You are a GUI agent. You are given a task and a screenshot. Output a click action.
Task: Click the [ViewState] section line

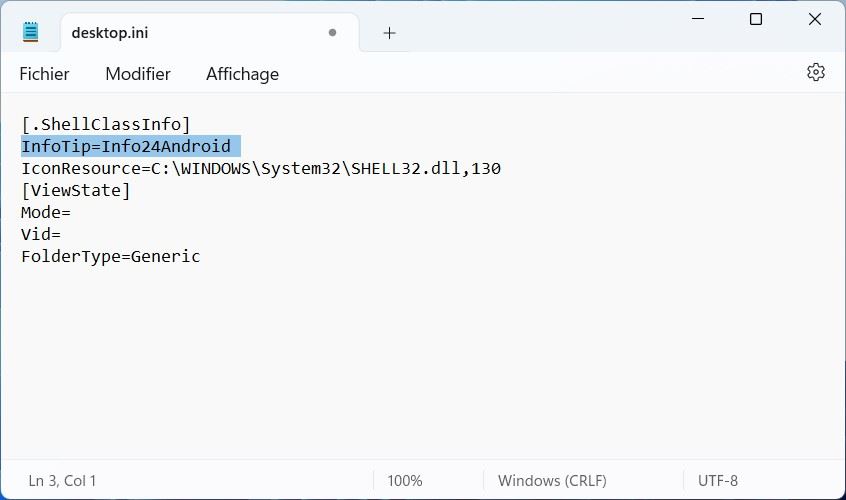[x=76, y=190]
